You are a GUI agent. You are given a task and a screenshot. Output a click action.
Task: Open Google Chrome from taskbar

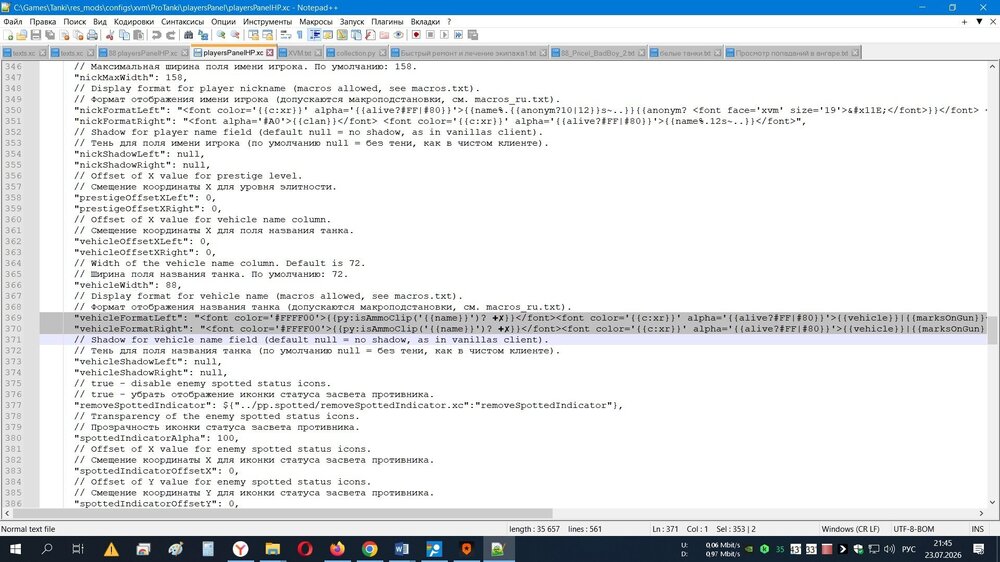pos(369,549)
